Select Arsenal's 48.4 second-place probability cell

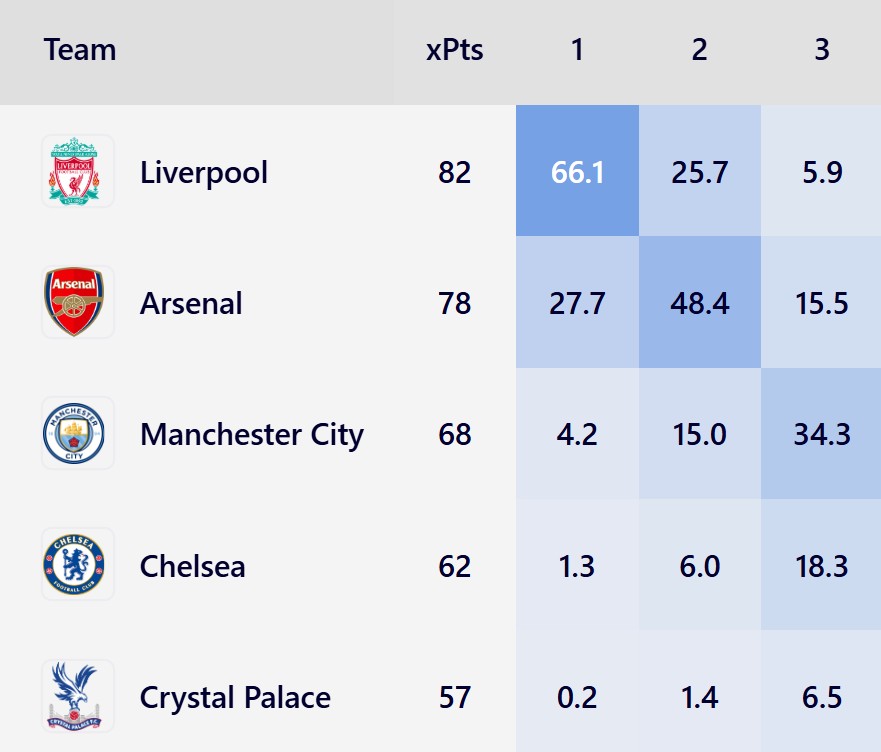point(699,303)
